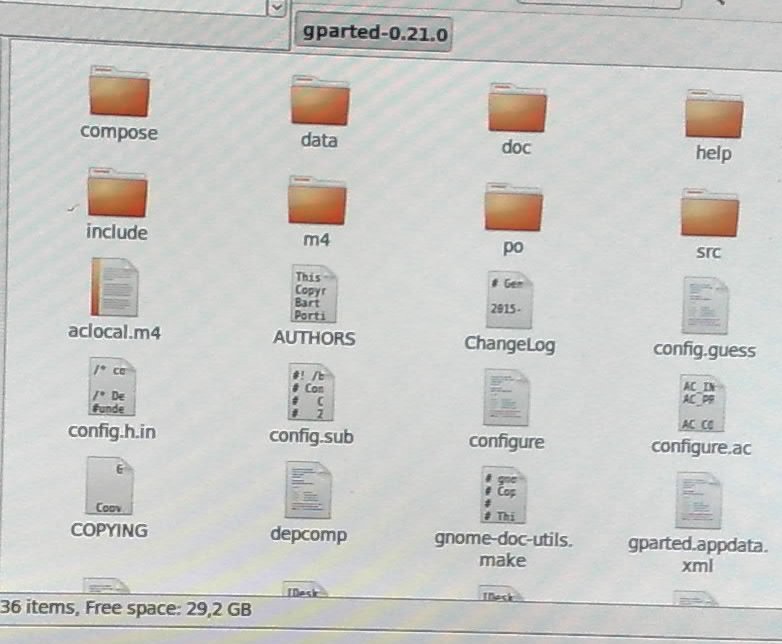Click the data folder name label
The image size is (782, 644).
click(319, 140)
